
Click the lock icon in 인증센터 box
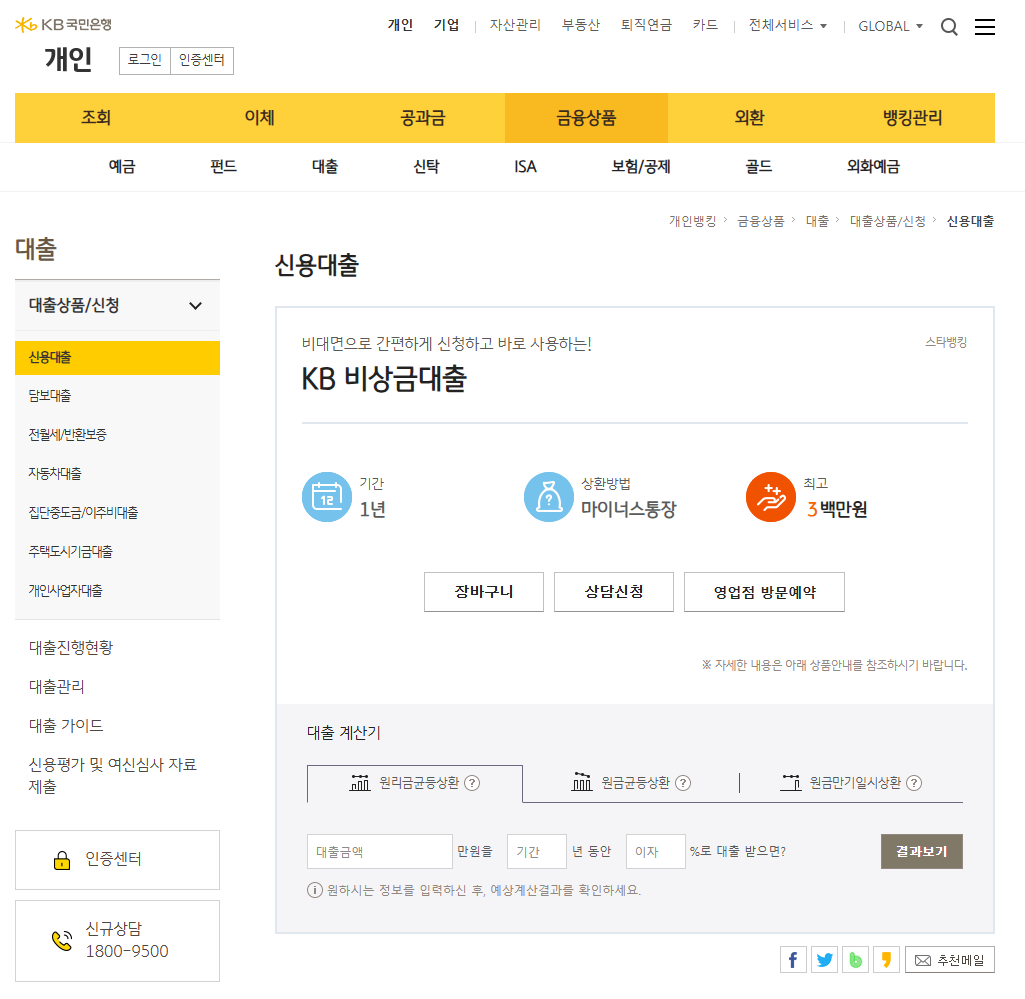[62, 860]
